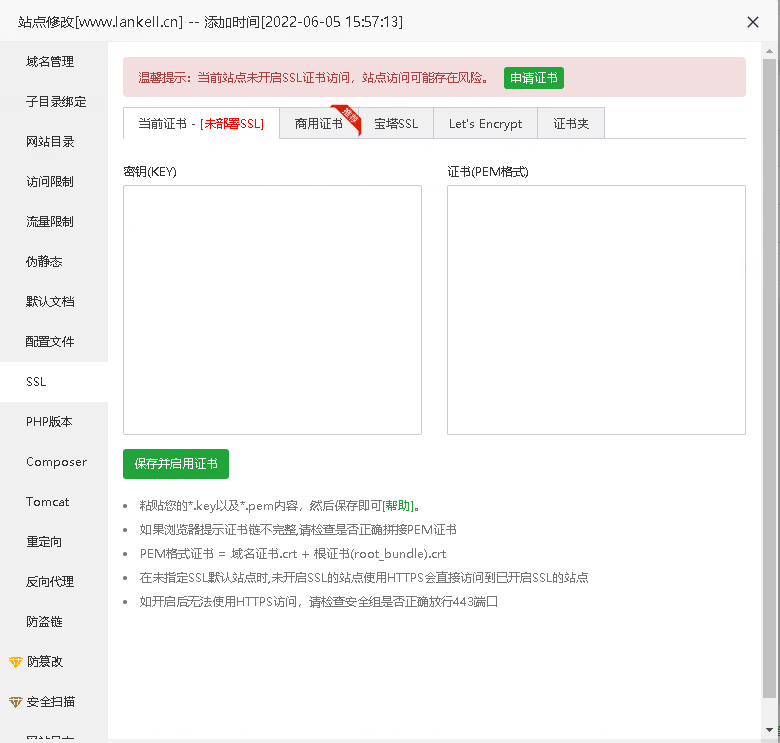Open 安全扫描 sidebar item
The width and height of the screenshot is (780, 743).
(51, 702)
